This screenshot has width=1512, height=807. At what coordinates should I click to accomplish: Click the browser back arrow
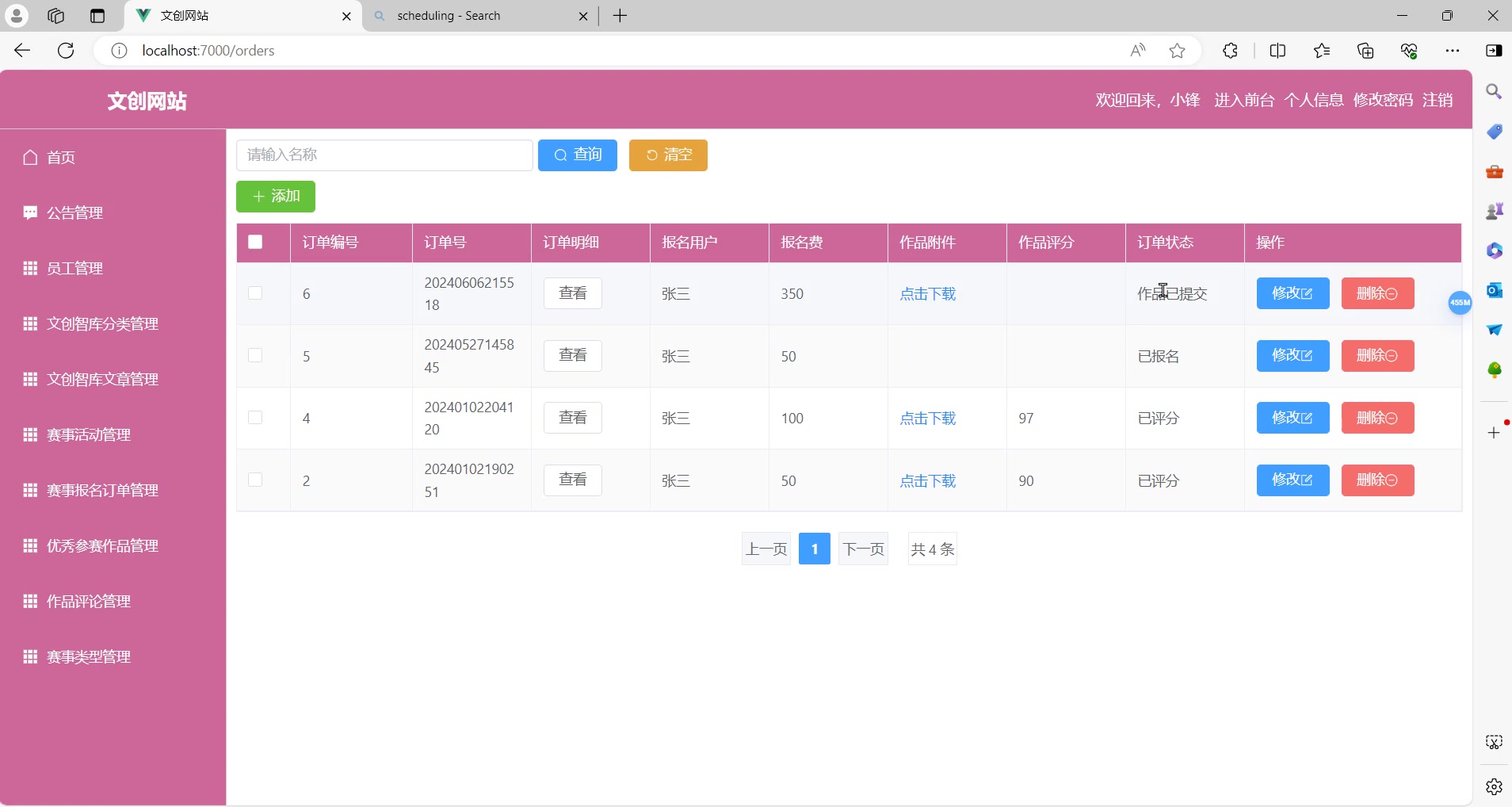[22, 51]
